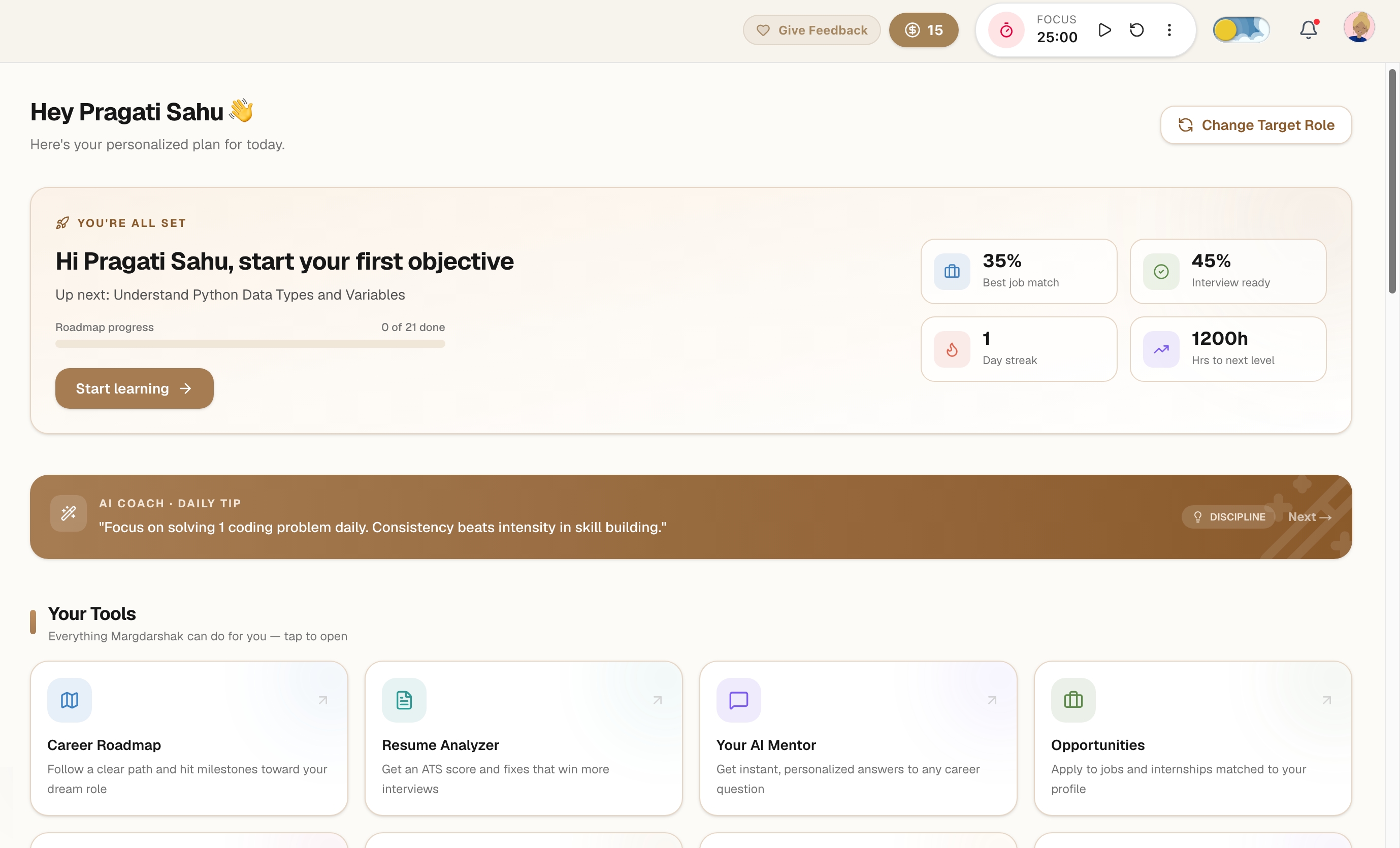Select the DISCIPLINE tip tag
1400x848 pixels.
(x=1228, y=517)
